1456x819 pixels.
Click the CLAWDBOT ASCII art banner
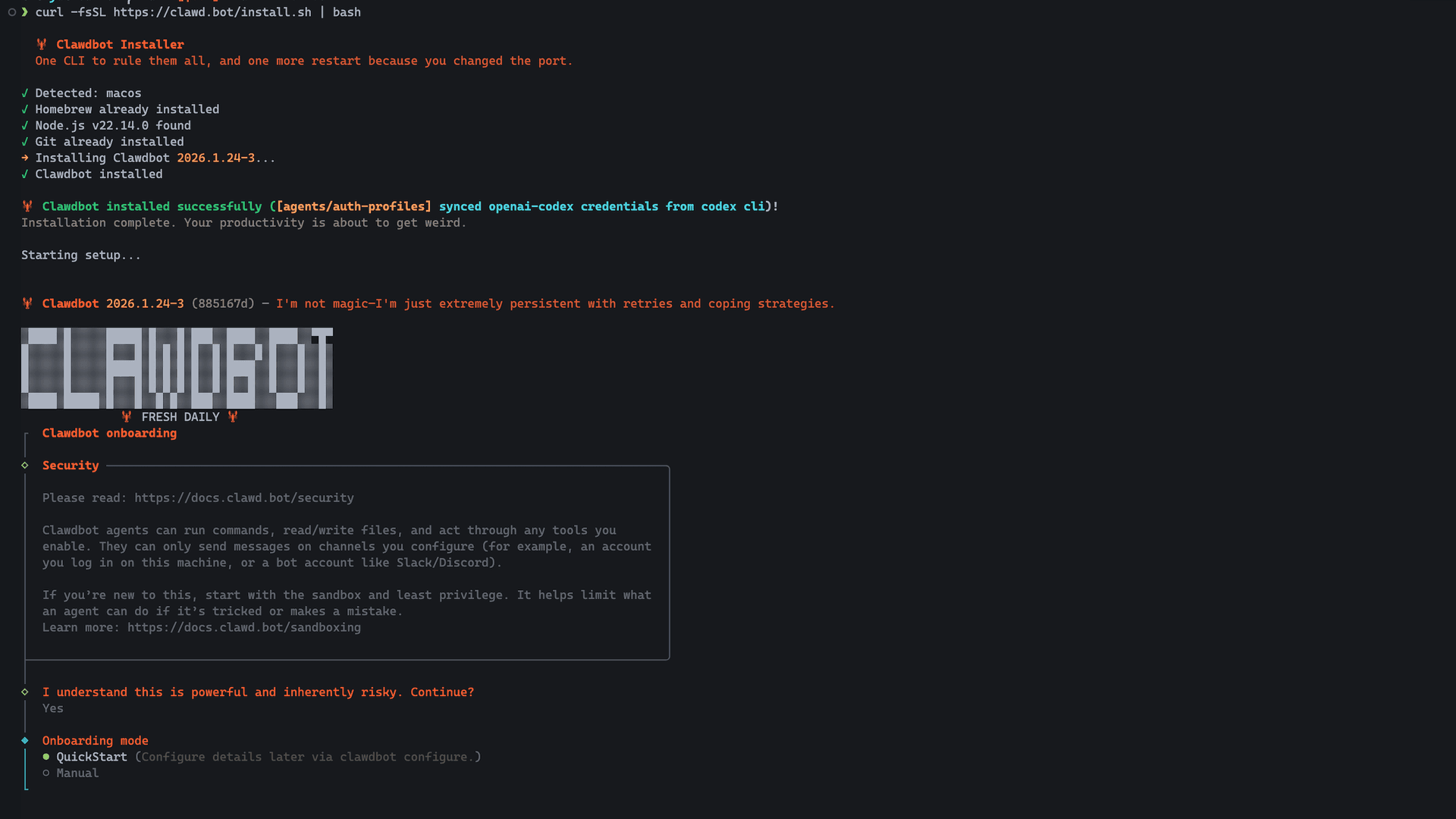(176, 368)
